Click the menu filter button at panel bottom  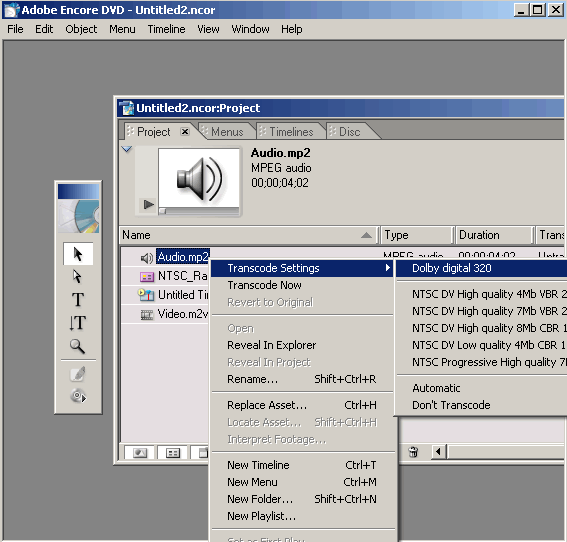tap(172, 453)
